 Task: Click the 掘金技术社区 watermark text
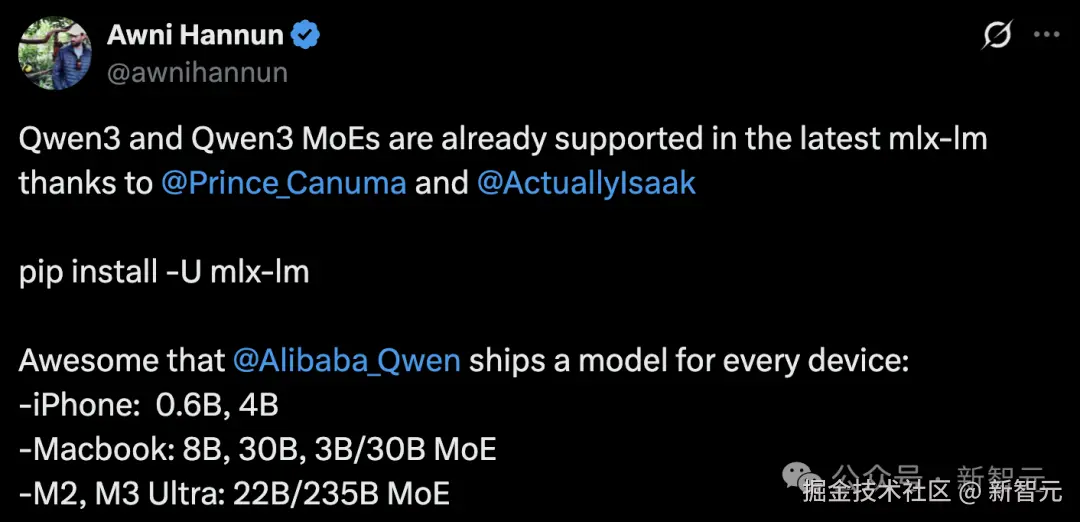(x=874, y=491)
